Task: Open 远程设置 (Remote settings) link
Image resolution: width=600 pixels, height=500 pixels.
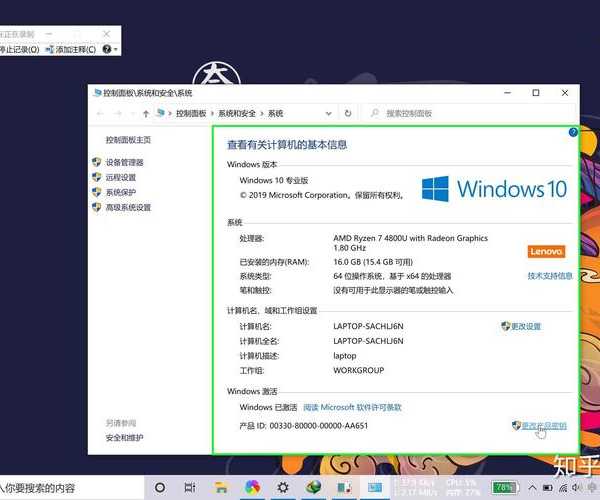Action: [x=120, y=177]
